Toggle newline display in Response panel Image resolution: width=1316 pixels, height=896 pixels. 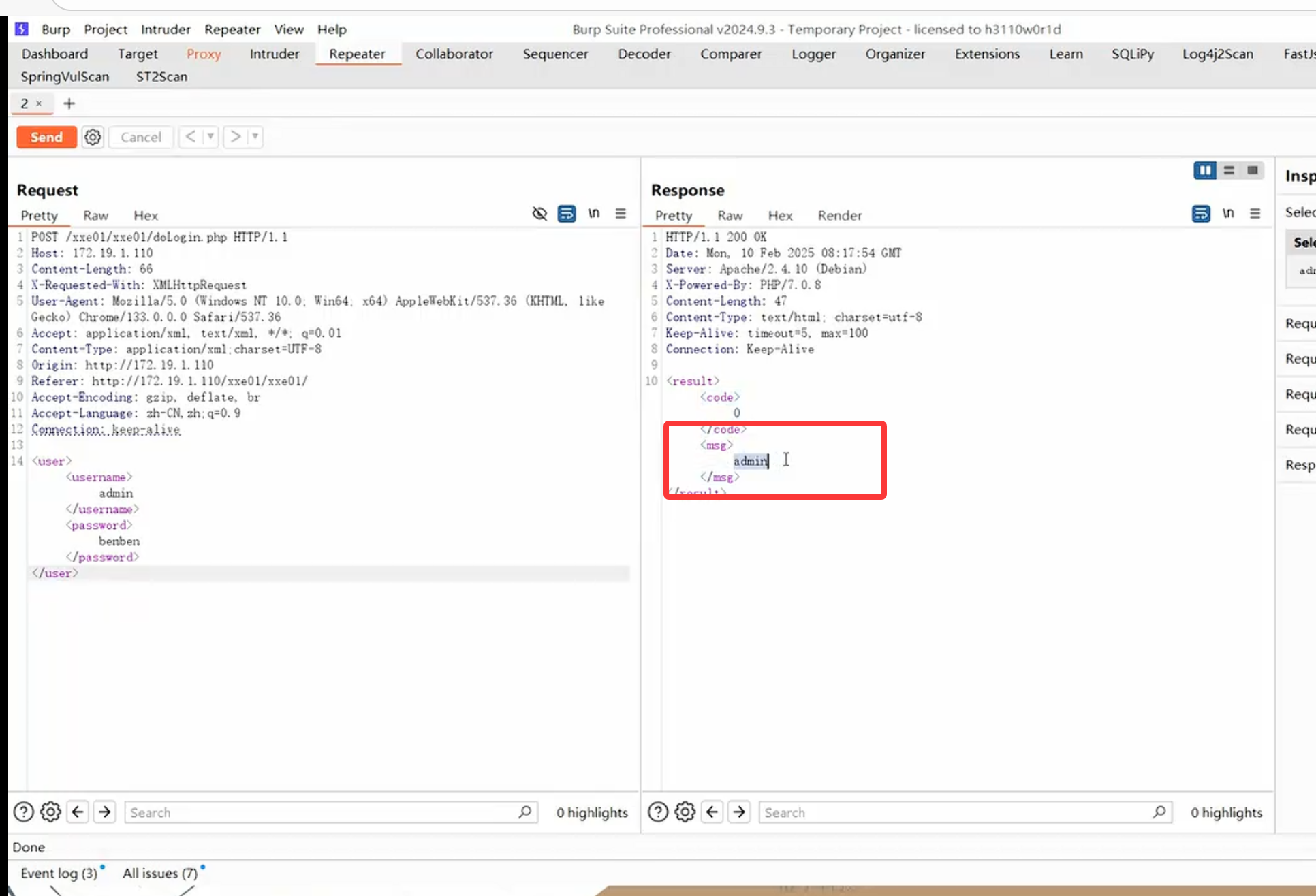coord(1227,214)
